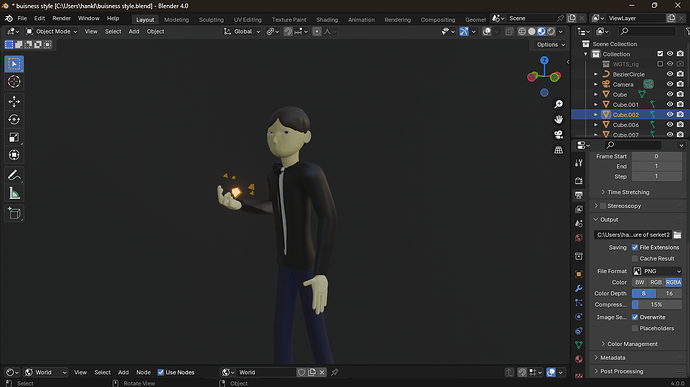Viewport: 690px width, 387px height.
Task: Hide Cube.002 in viewport
Action: click(x=670, y=114)
